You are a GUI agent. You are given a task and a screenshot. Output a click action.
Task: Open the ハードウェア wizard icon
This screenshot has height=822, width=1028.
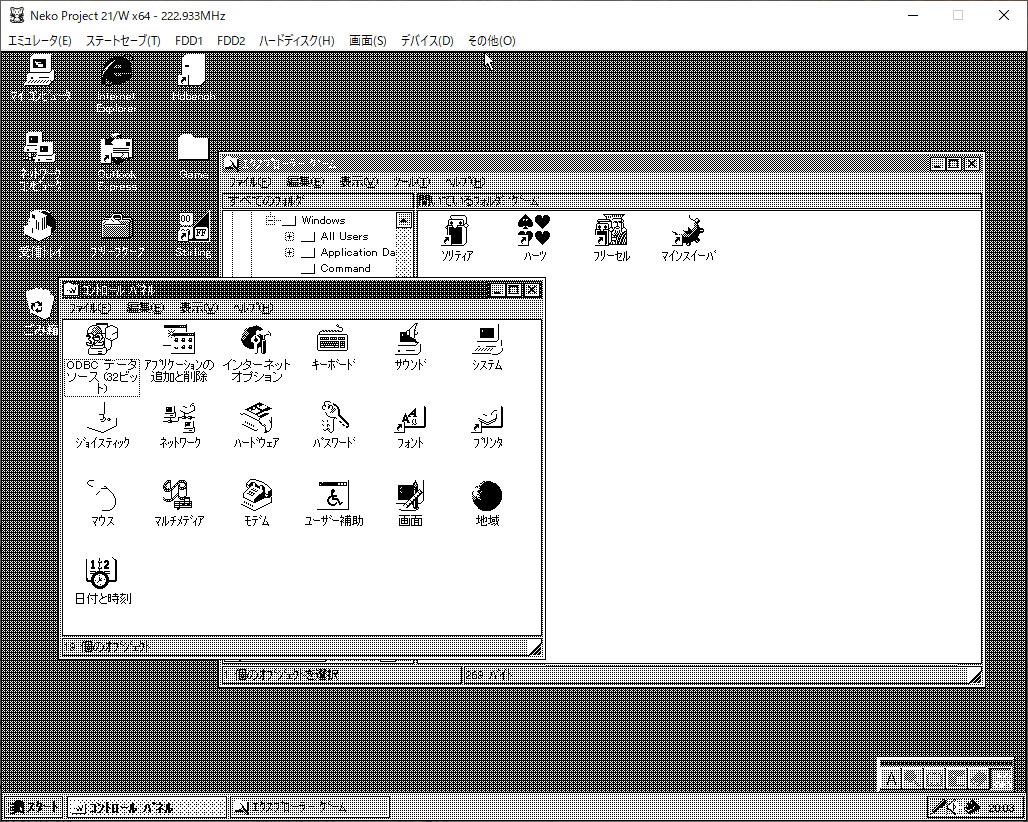[x=256, y=426]
